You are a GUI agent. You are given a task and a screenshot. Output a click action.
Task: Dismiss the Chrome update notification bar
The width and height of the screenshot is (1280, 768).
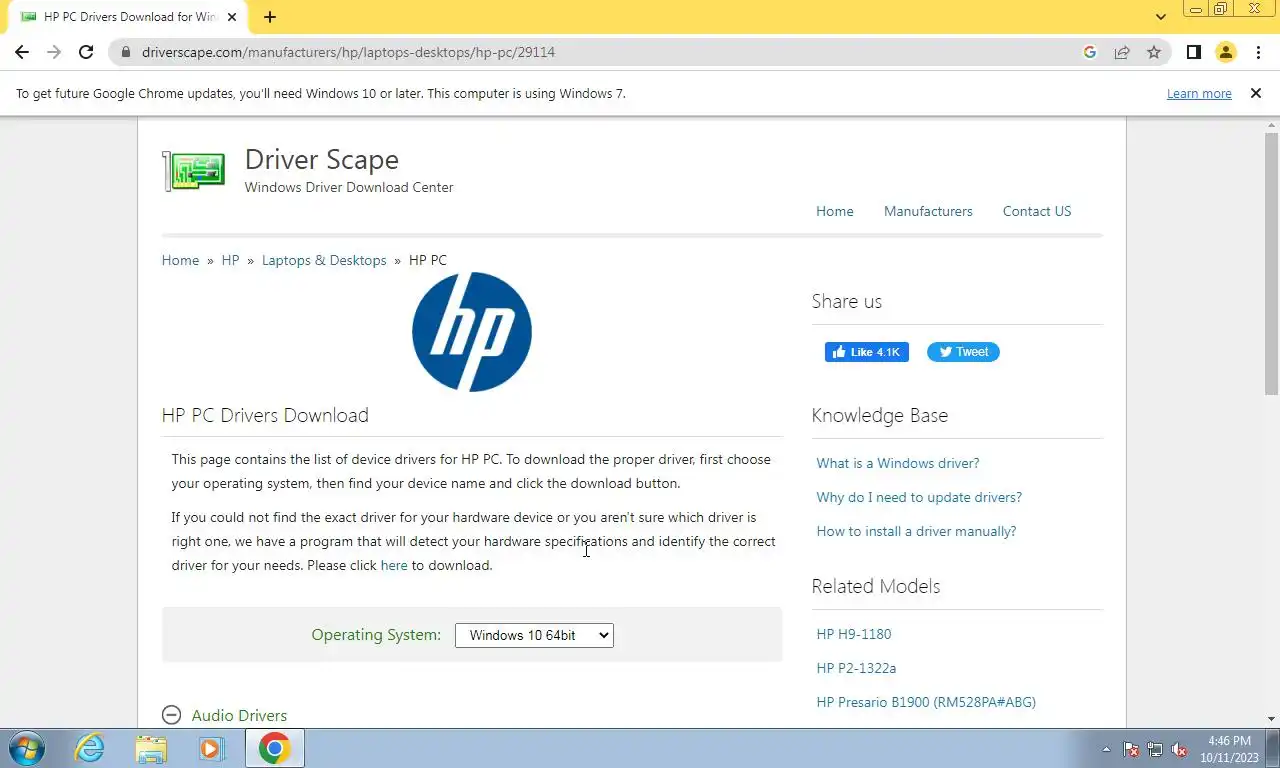coord(1256,93)
